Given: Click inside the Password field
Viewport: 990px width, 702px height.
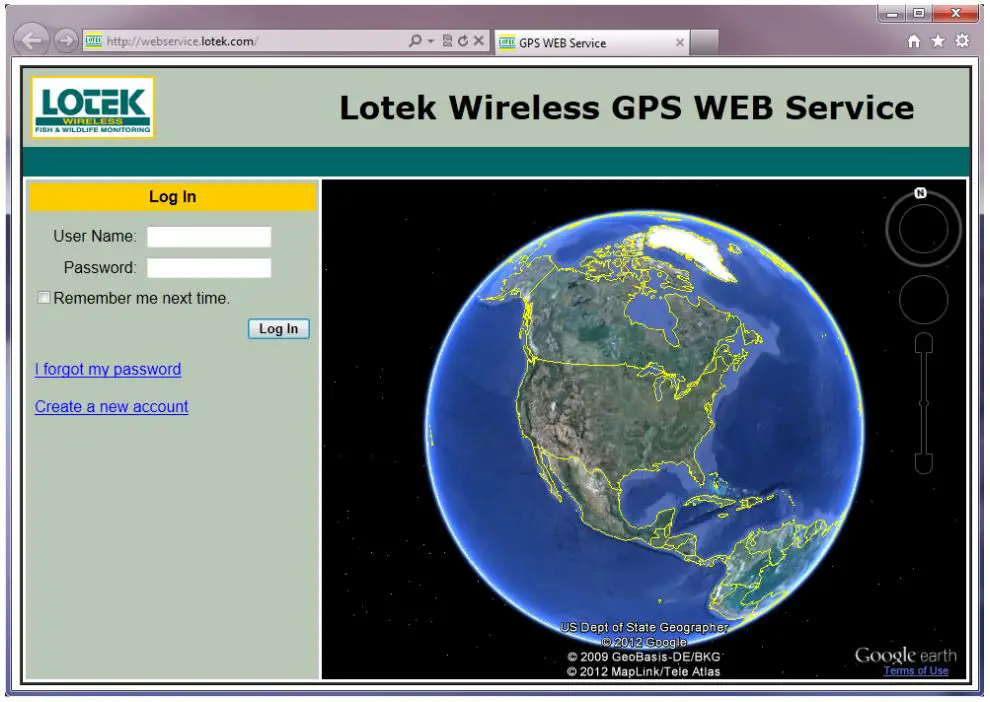Looking at the screenshot, I should point(208,267).
